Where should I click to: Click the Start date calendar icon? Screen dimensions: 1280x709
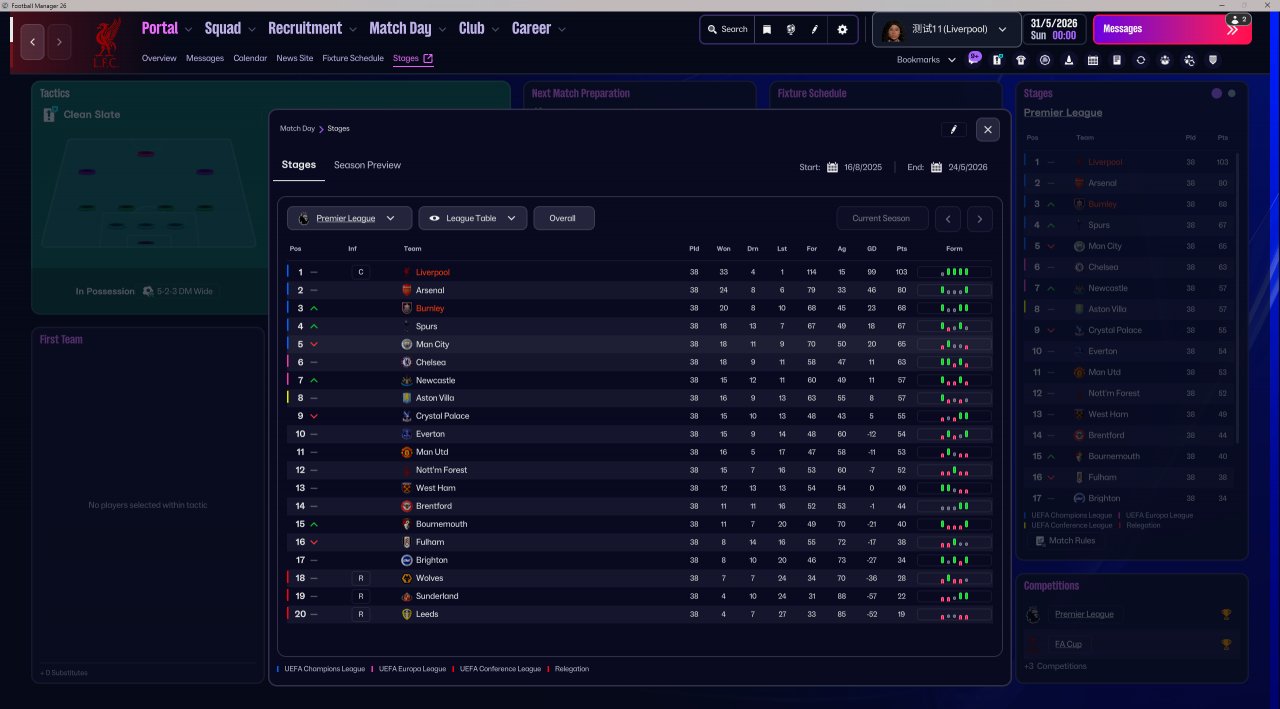coord(832,167)
